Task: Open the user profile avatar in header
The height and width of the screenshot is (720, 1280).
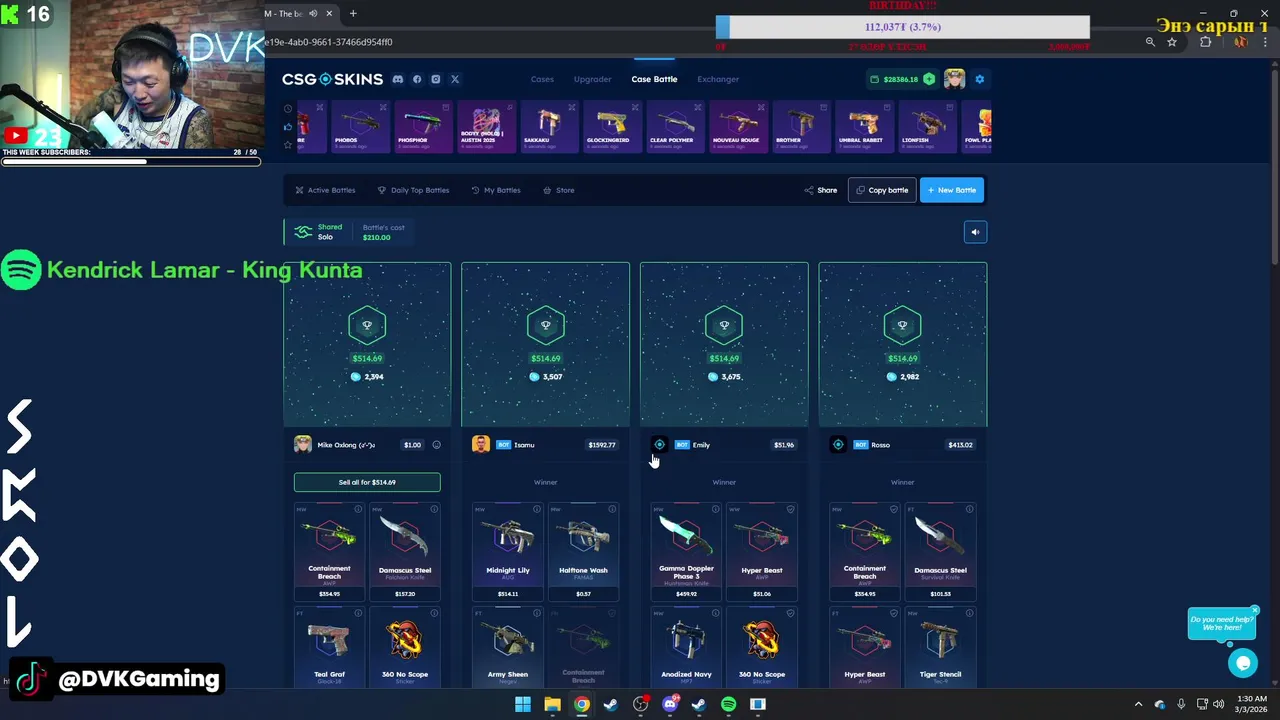Action: 954,79
